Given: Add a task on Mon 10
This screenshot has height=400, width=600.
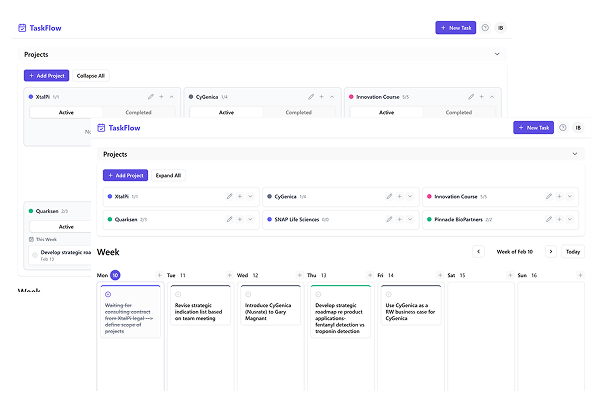Looking at the screenshot, I should tap(159, 275).
